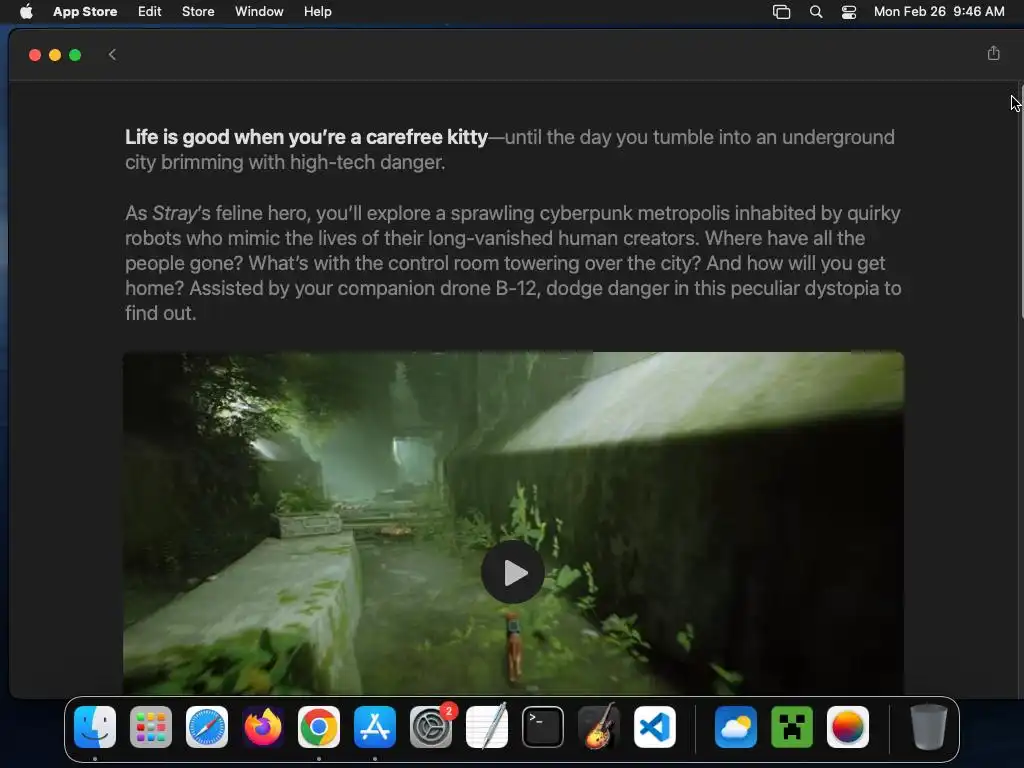Screen dimensions: 1024x768
Task: Click the date and time clock
Action: [938, 12]
